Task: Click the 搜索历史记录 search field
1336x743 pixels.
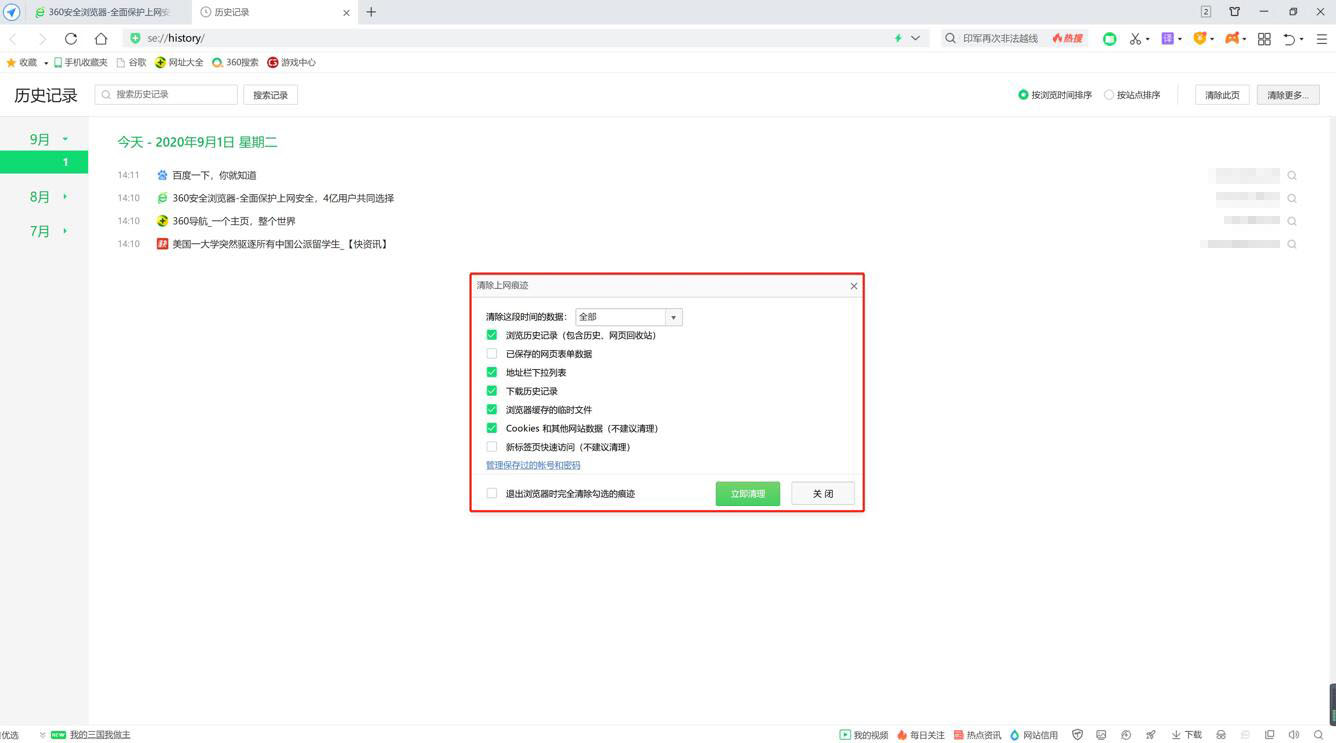Action: [166, 94]
